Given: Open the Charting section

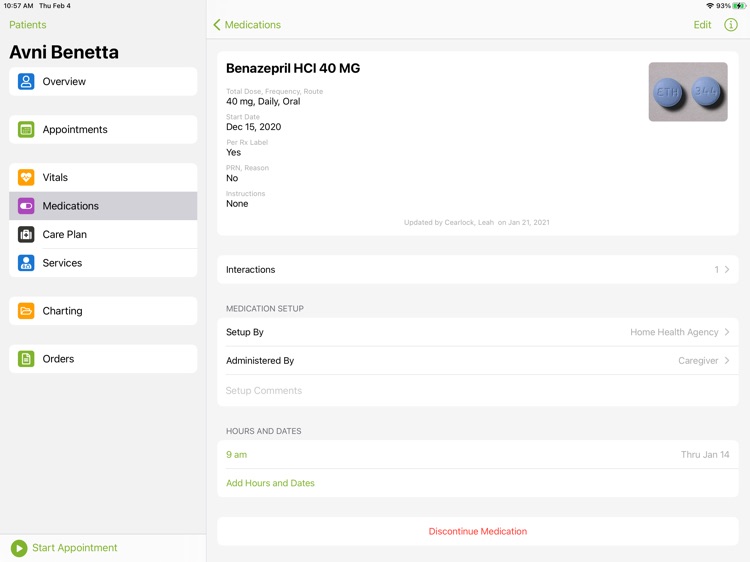Looking at the screenshot, I should click(x=103, y=311).
